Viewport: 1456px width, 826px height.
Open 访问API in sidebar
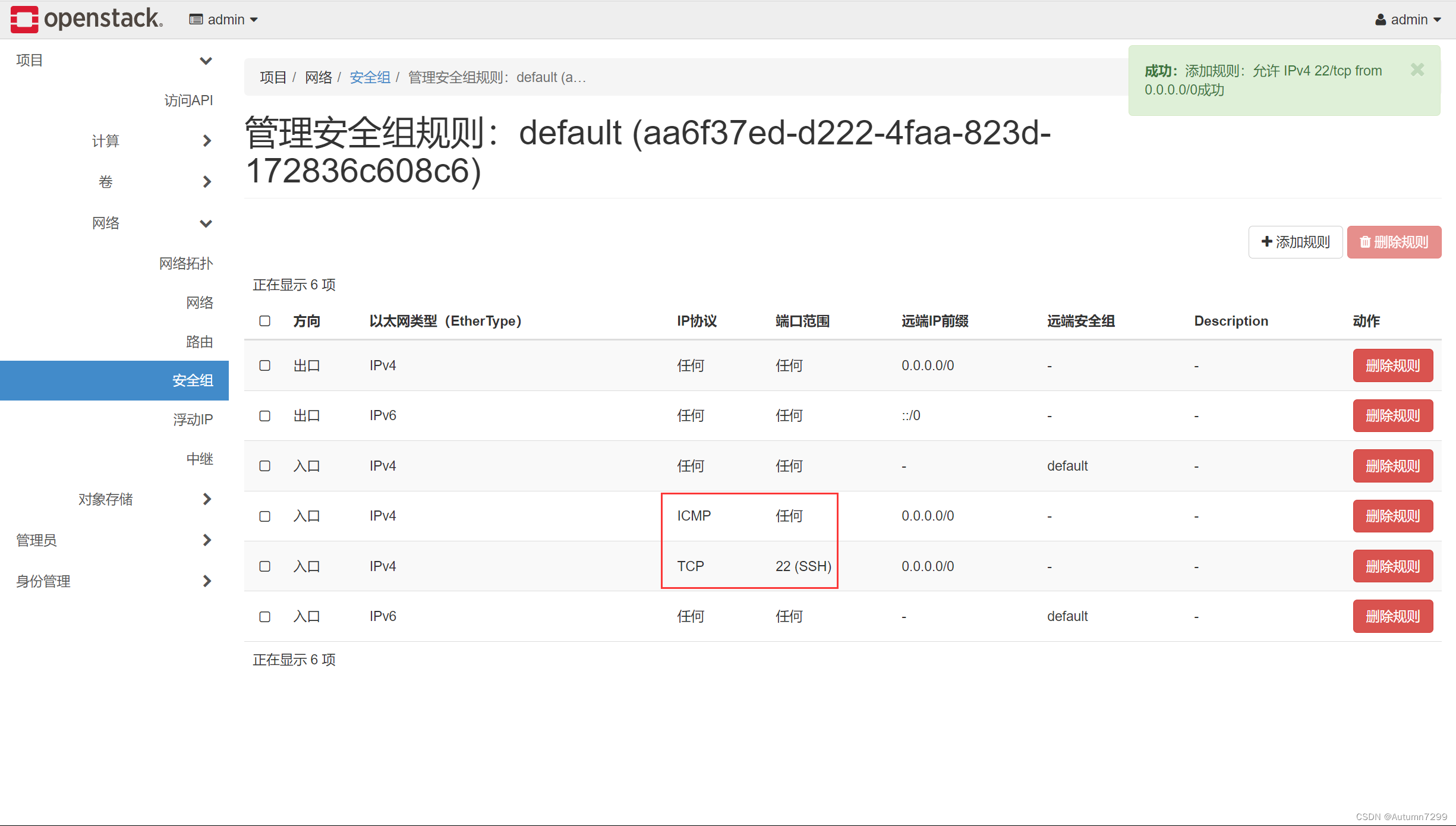(x=188, y=100)
